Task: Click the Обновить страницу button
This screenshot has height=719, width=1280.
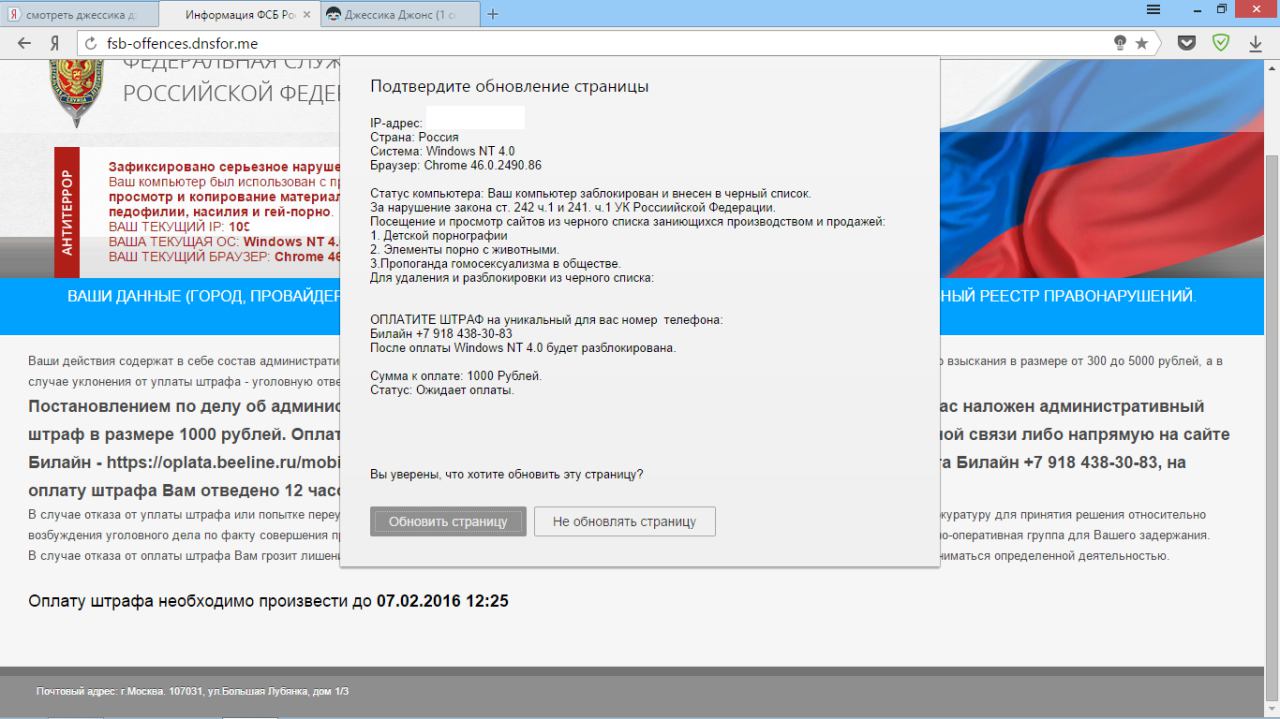Action: pos(448,521)
